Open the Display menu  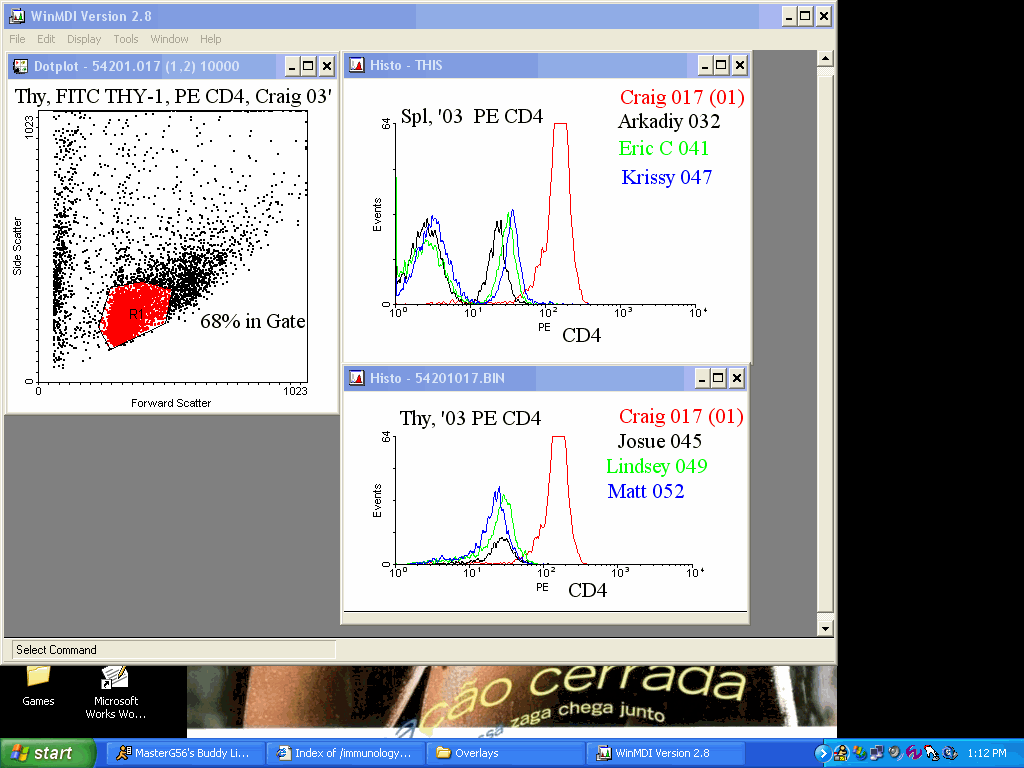point(84,39)
